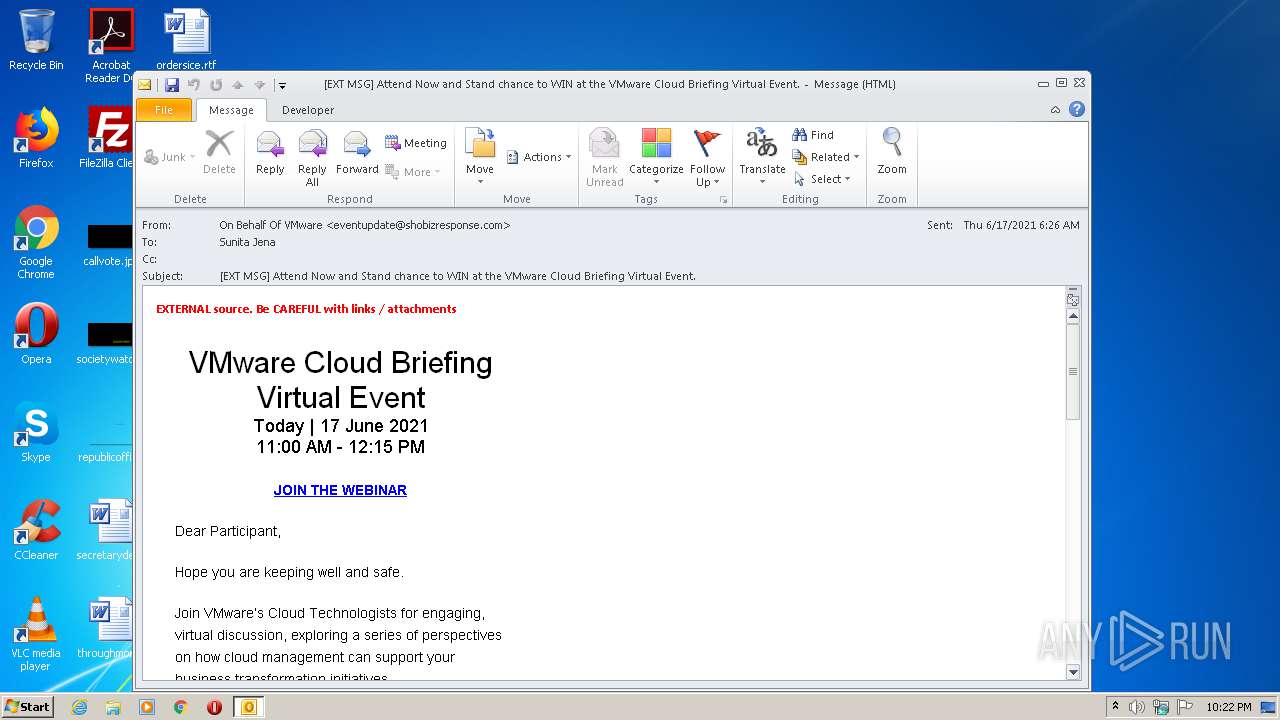Click the Zoom magnifier button
1280x720 pixels.
click(x=892, y=152)
